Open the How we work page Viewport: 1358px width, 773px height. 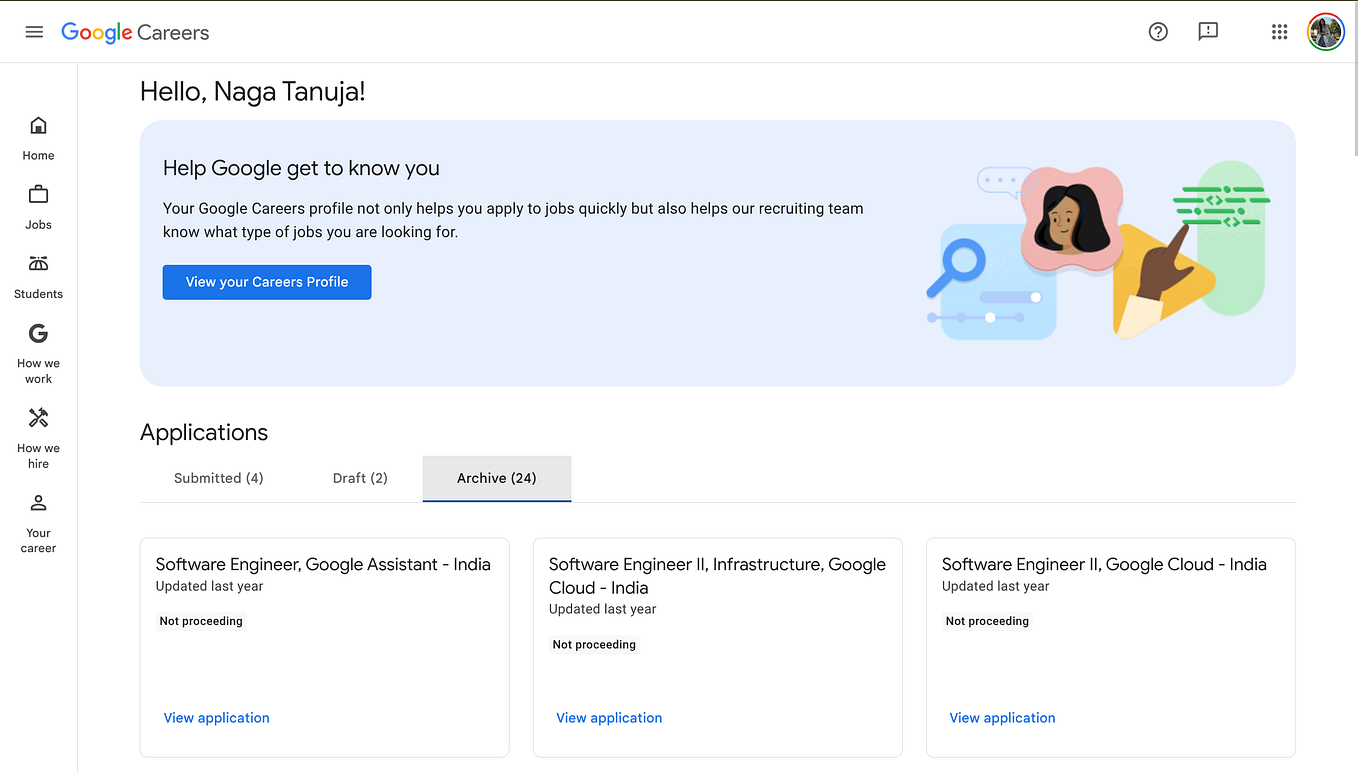click(x=38, y=350)
